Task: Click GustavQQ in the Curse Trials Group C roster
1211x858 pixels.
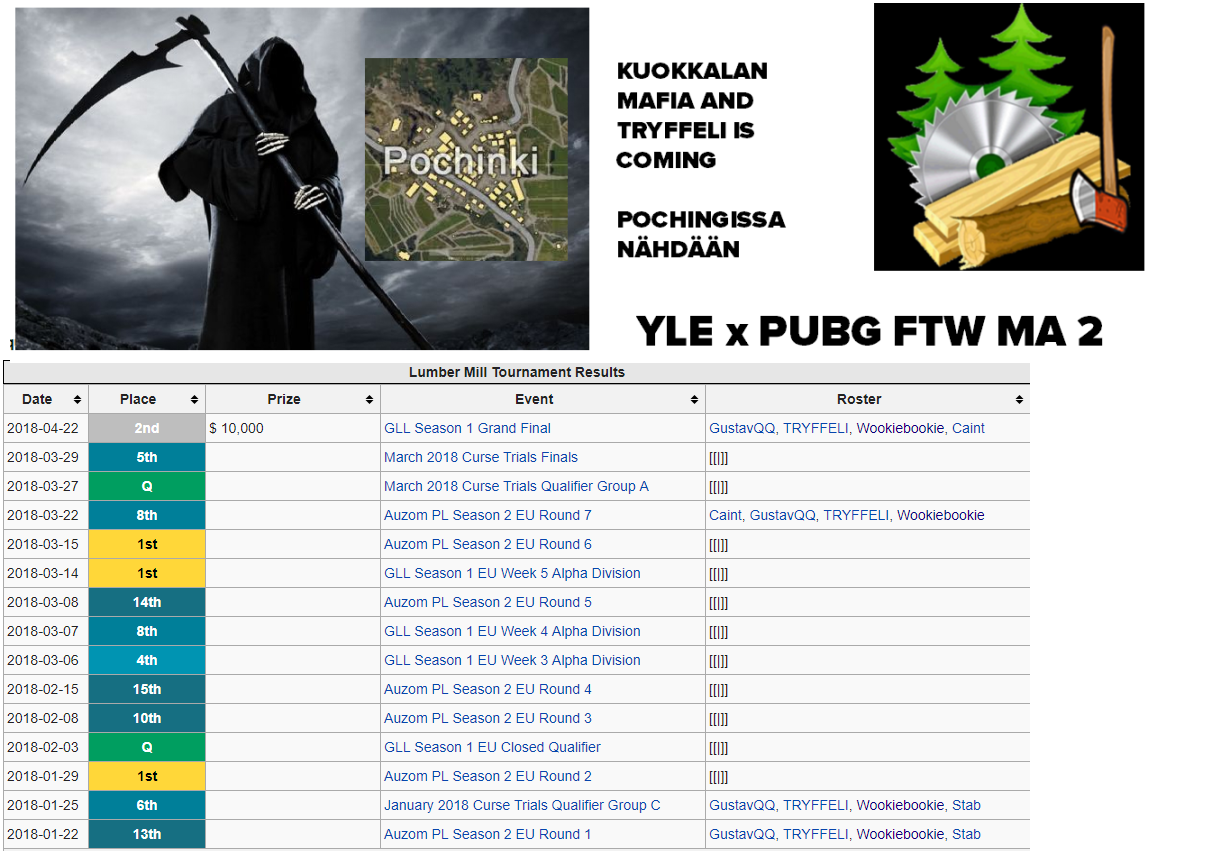Action: click(x=741, y=805)
